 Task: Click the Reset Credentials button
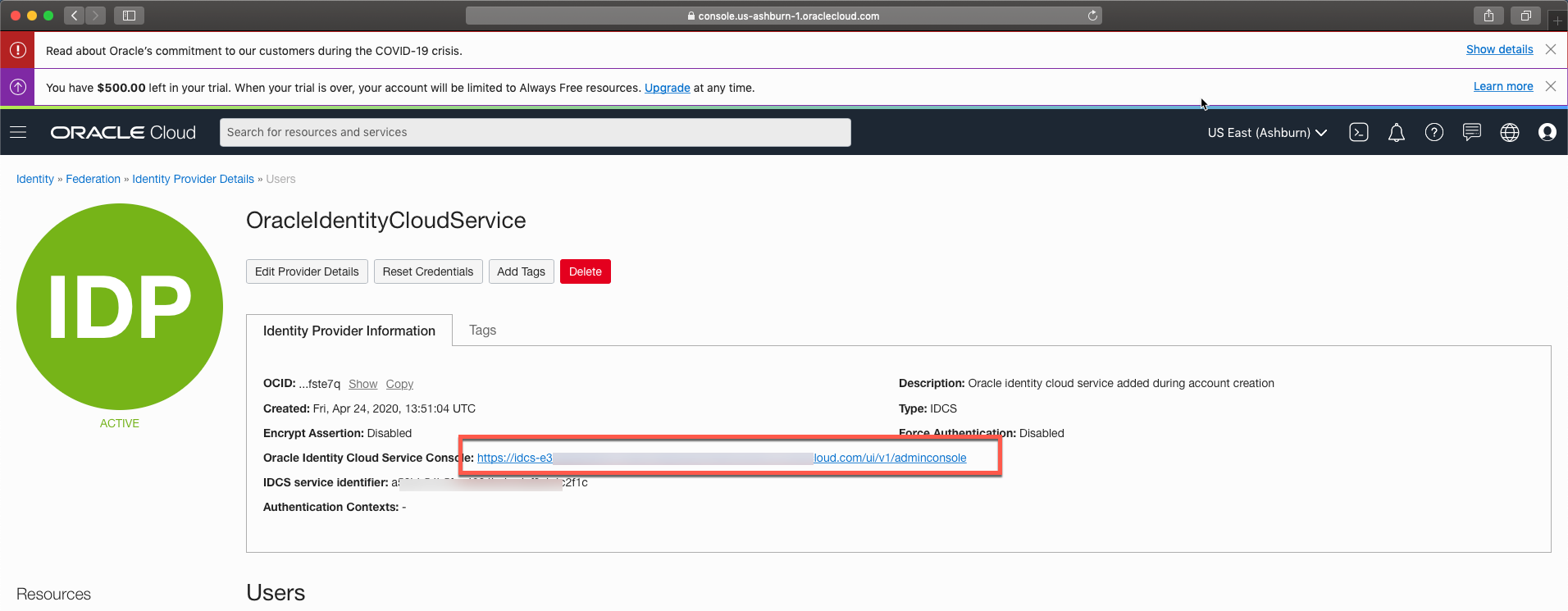(x=427, y=271)
